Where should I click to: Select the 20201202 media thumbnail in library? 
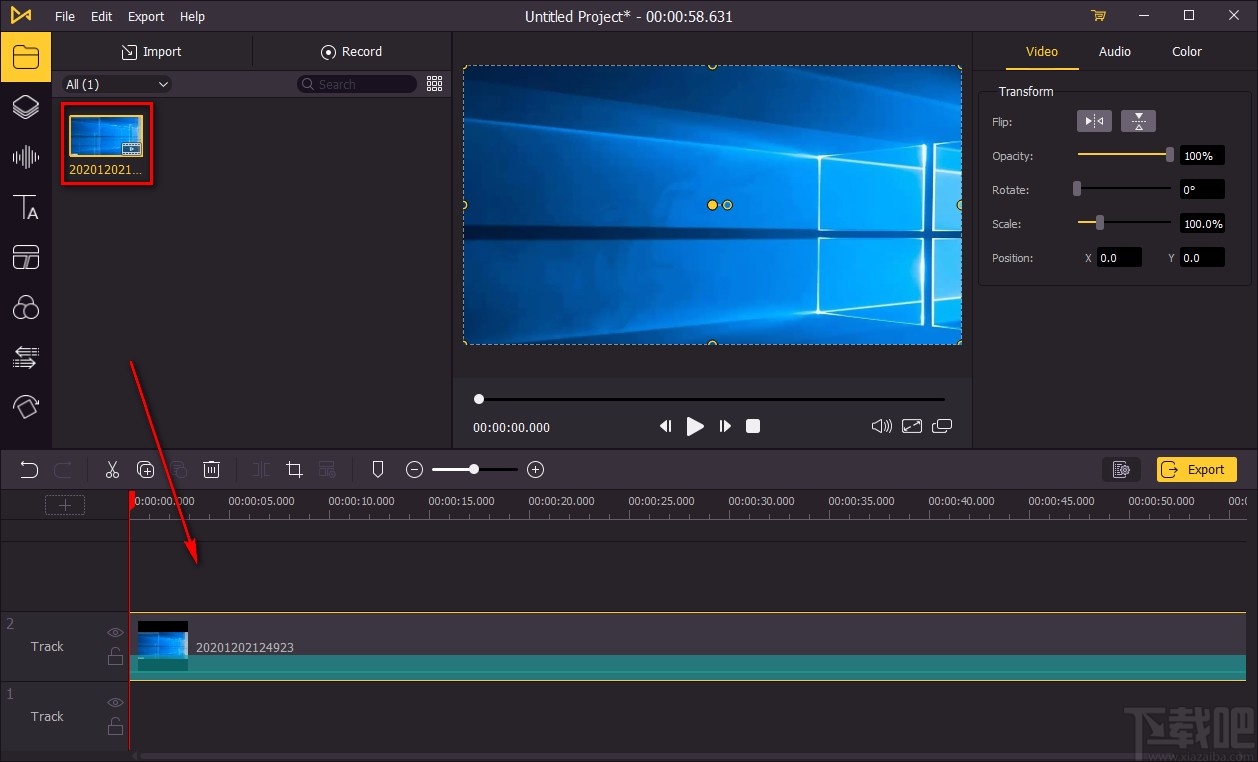point(106,143)
